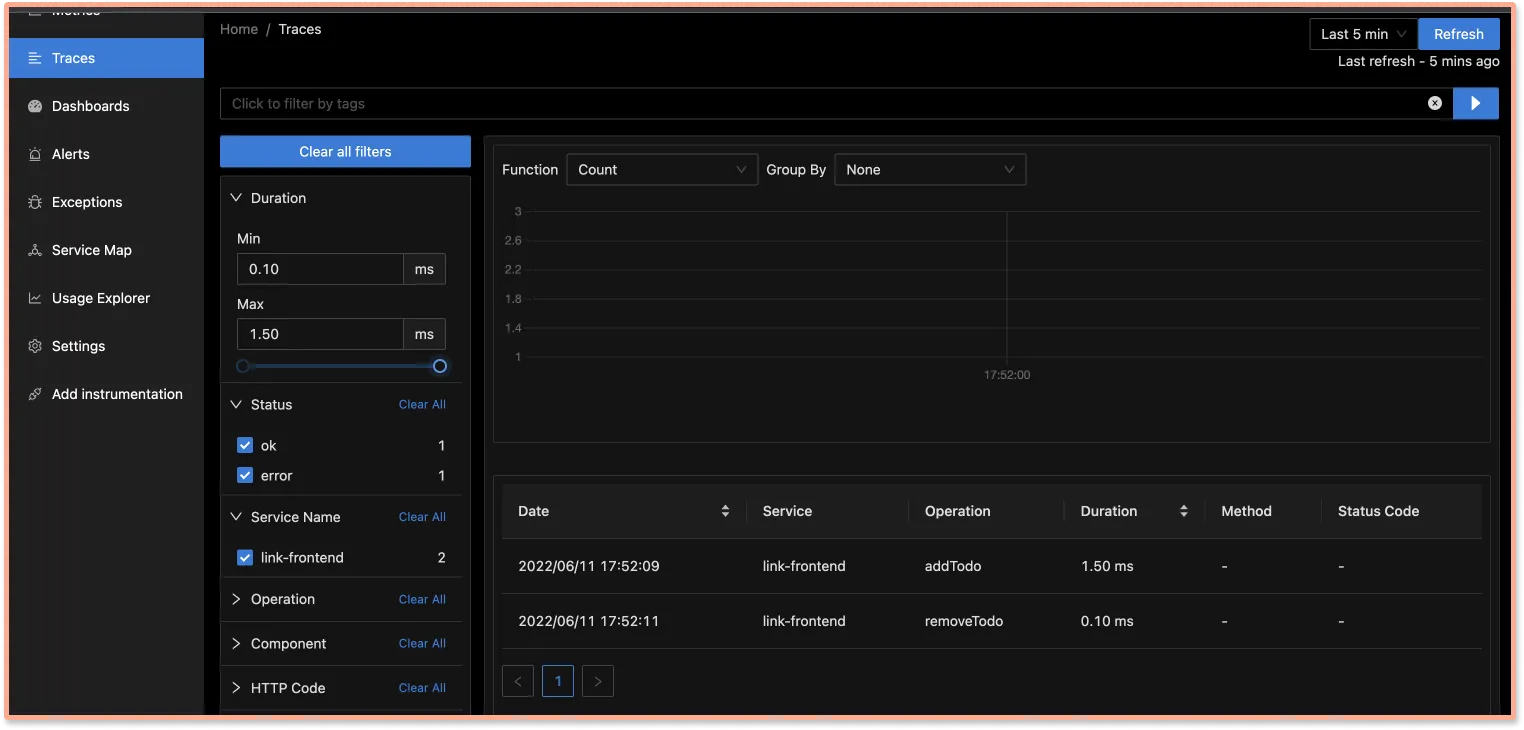Click the Usage Explorer chart icon
This screenshot has height=730, width=1524.
(35, 298)
